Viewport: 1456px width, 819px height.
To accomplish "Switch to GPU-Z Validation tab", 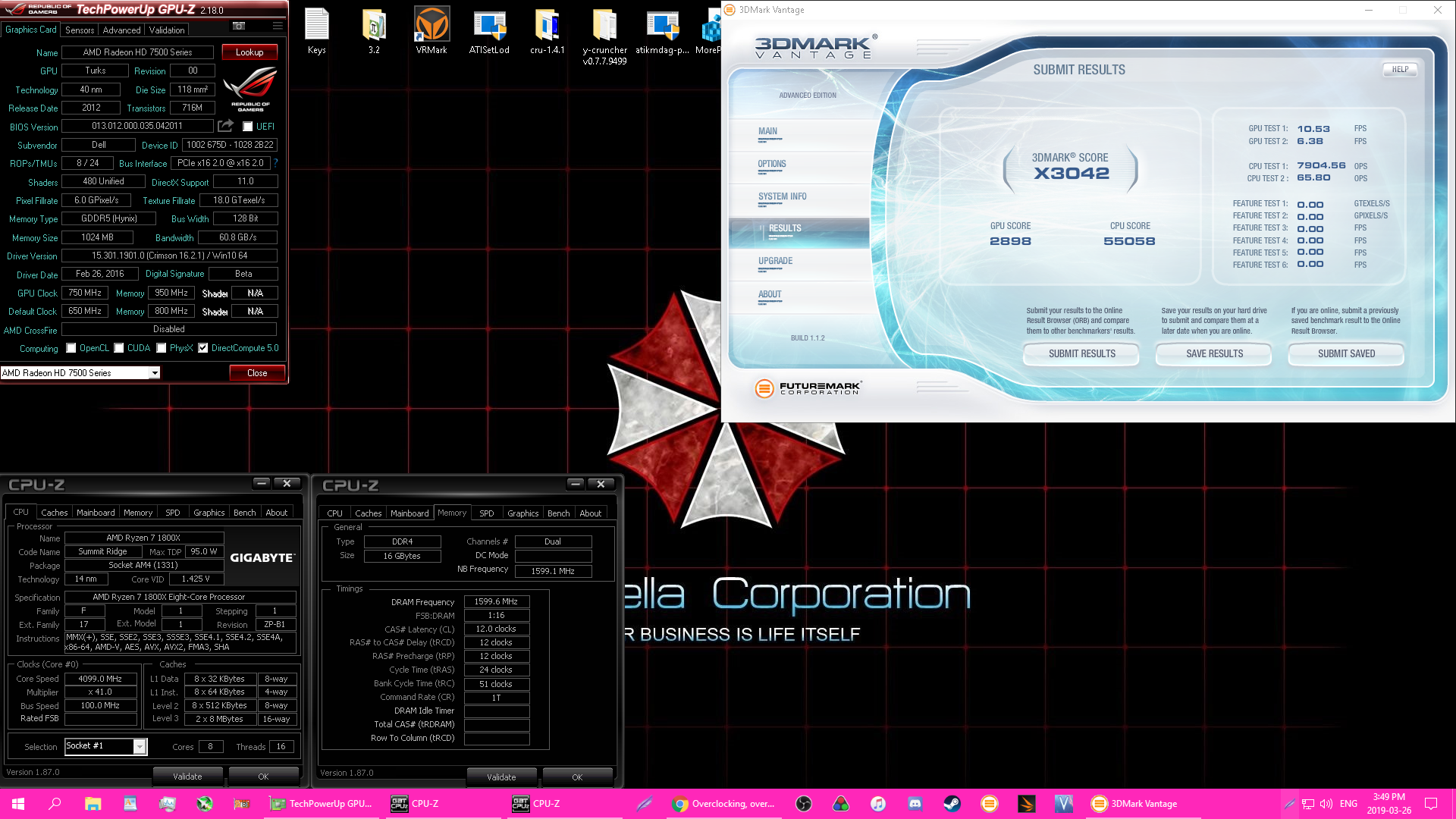I will click(167, 30).
